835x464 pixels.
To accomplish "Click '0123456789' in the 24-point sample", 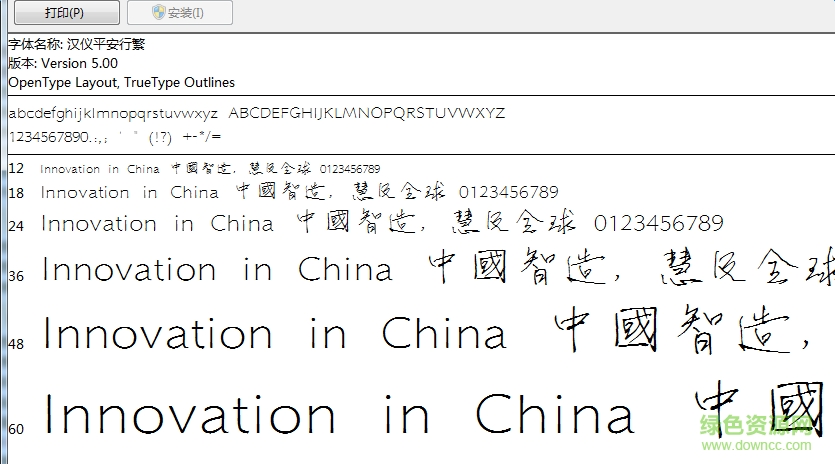I will 659,224.
